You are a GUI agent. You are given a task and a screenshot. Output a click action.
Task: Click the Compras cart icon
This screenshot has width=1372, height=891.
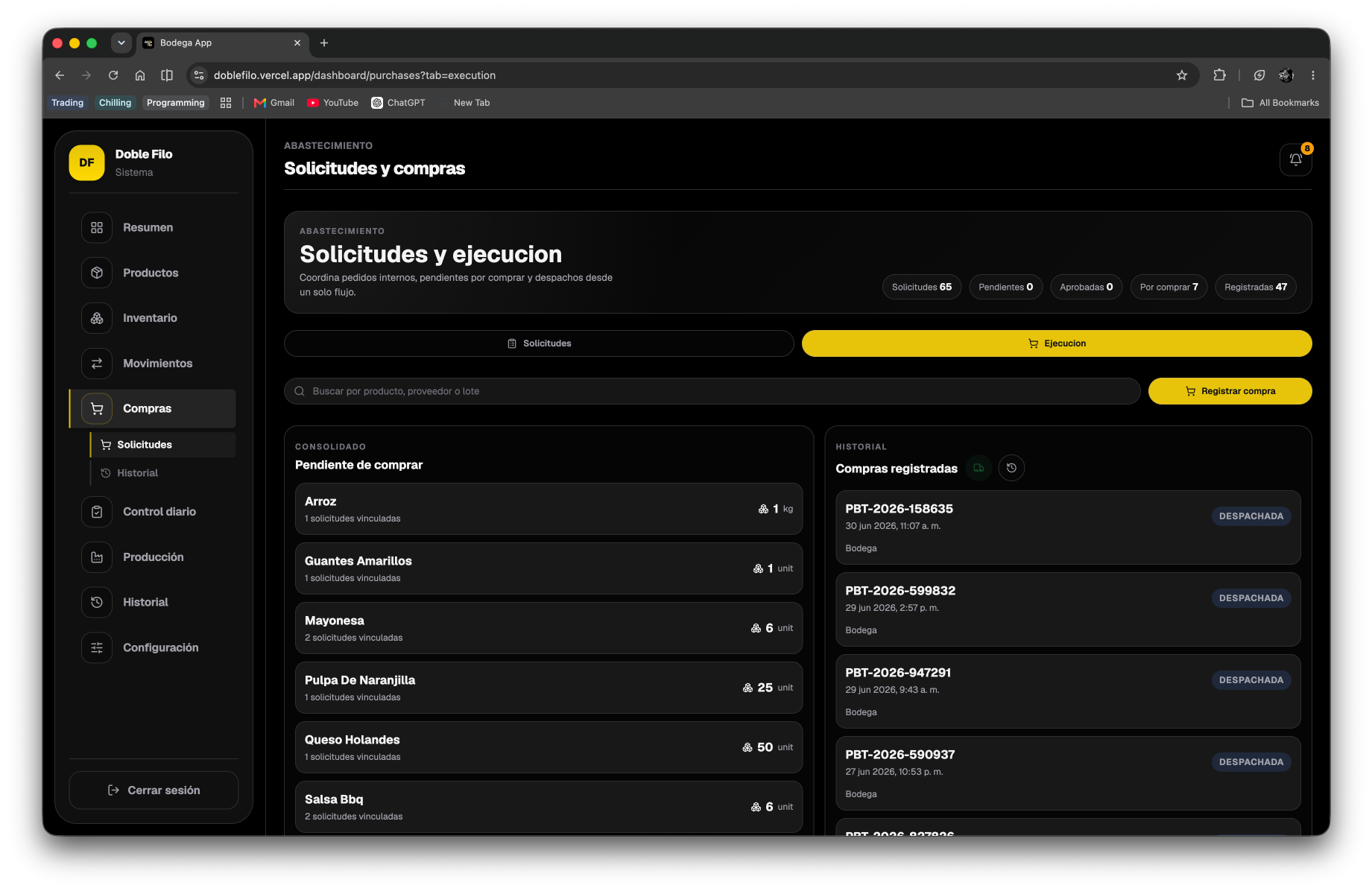pyautogui.click(x=97, y=408)
